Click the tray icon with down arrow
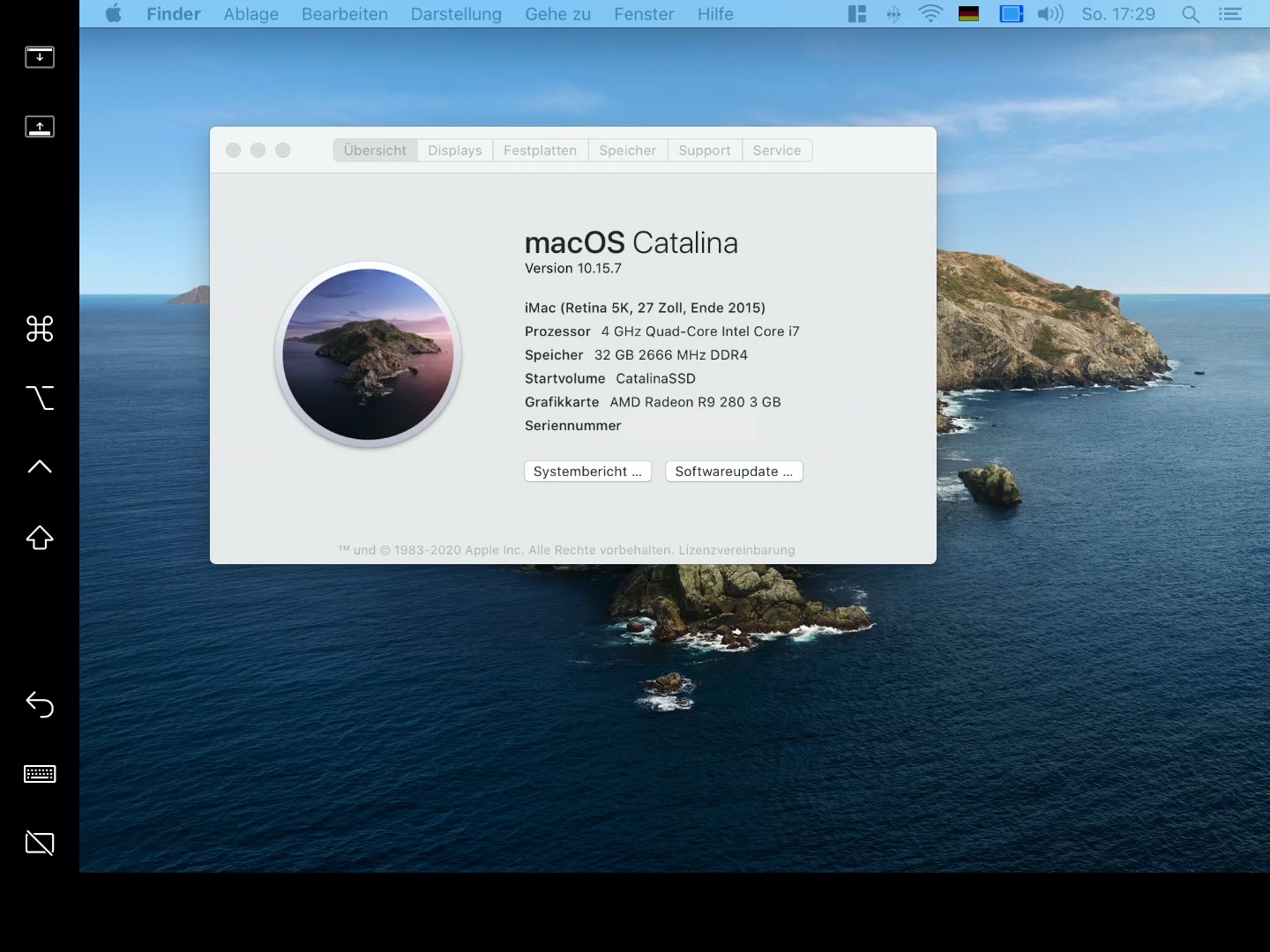 coord(40,57)
